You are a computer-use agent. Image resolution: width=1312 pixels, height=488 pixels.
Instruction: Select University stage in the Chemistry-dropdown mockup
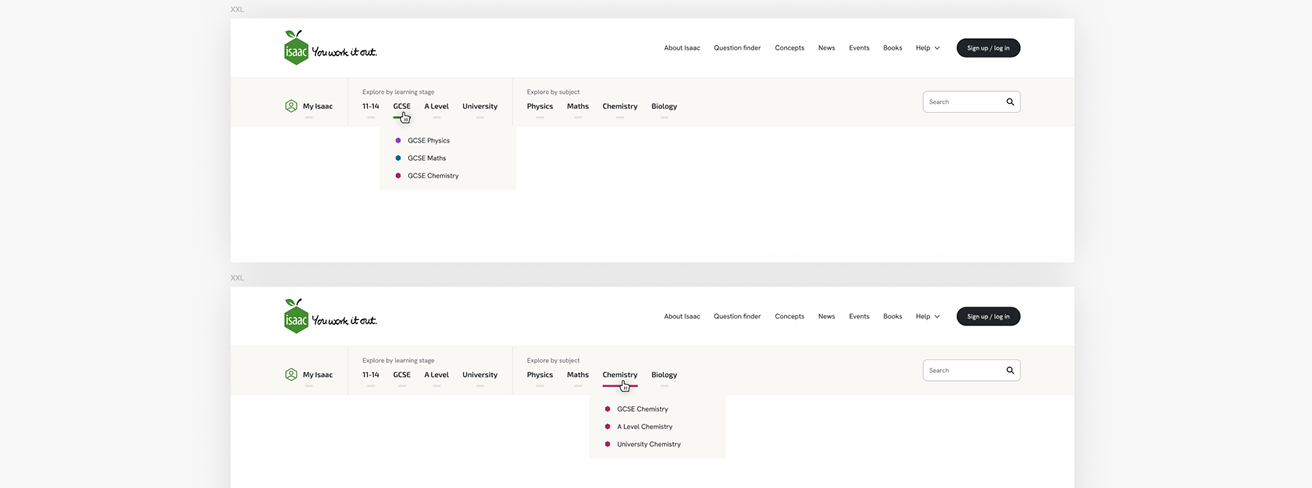click(480, 375)
